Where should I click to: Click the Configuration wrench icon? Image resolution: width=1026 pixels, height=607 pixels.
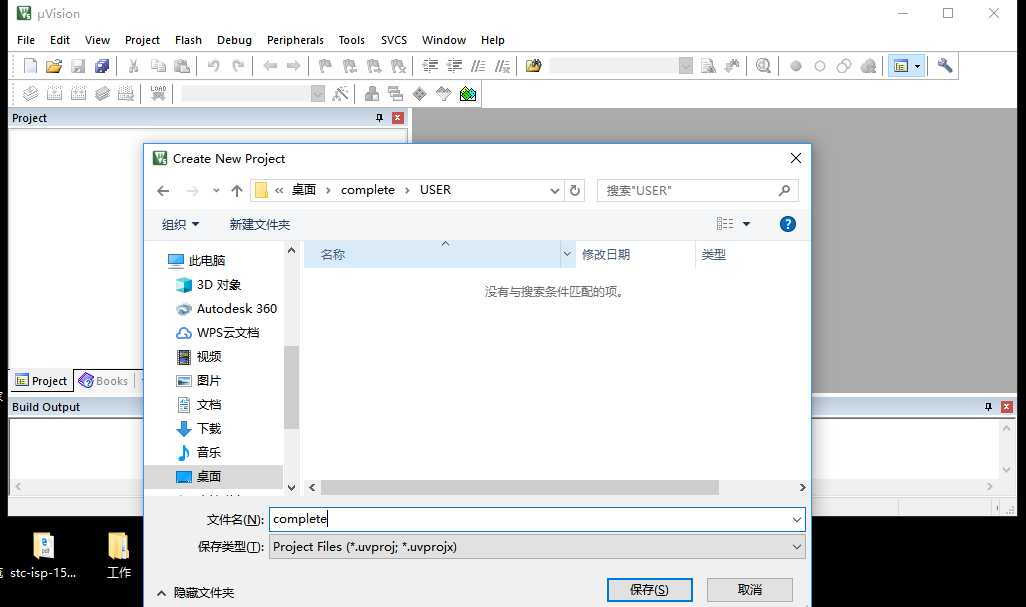coord(944,65)
